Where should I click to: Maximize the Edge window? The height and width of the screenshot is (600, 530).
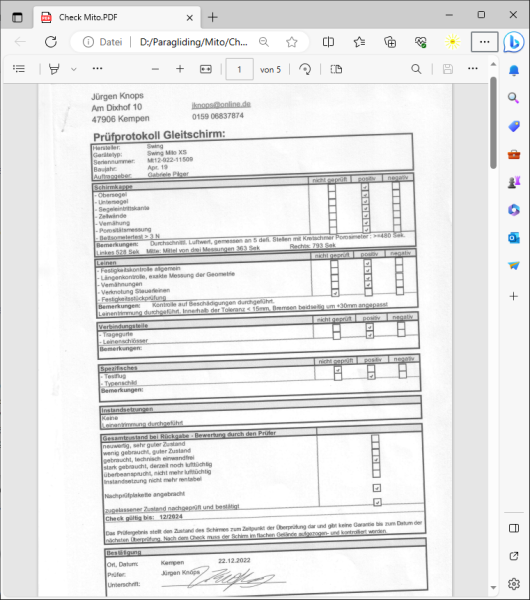click(x=481, y=15)
